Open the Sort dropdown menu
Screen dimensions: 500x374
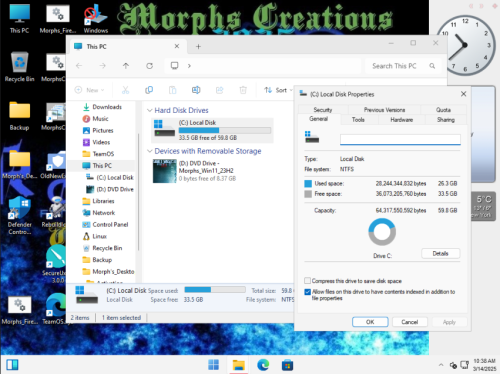tap(278, 90)
